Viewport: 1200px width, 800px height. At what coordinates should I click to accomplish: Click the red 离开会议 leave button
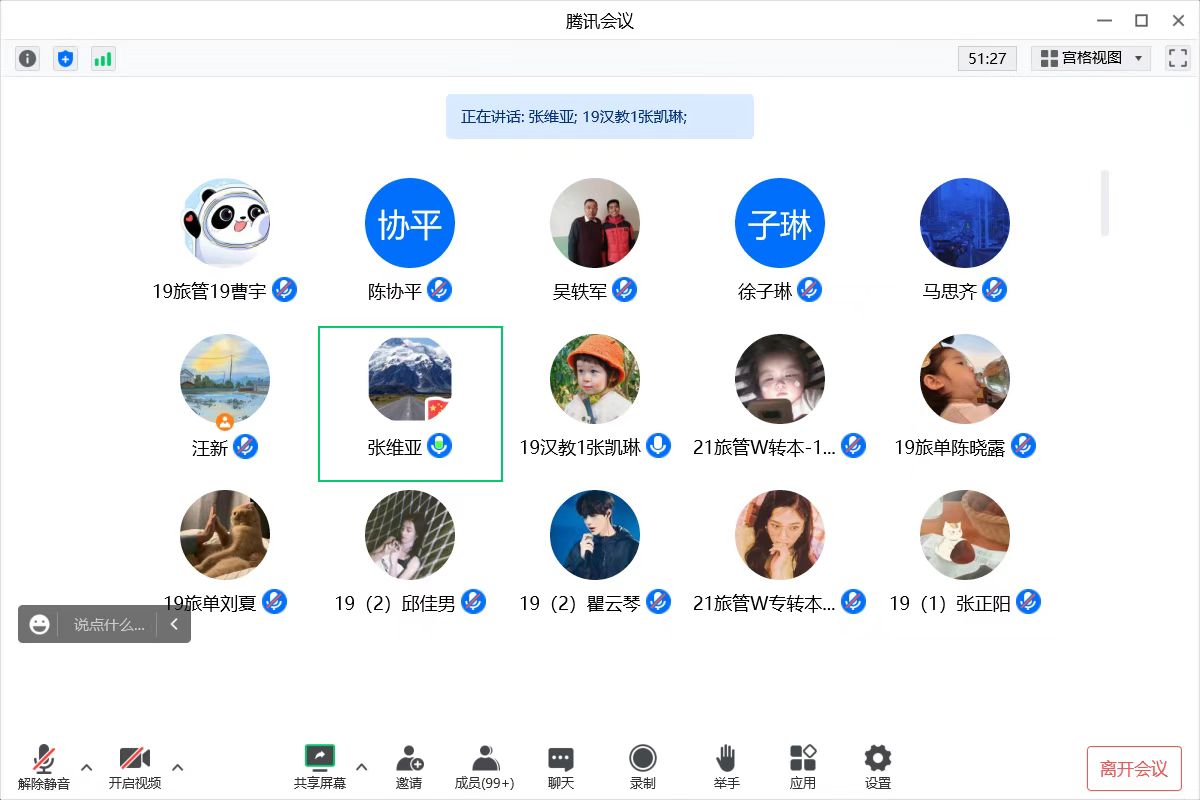pos(1134,769)
